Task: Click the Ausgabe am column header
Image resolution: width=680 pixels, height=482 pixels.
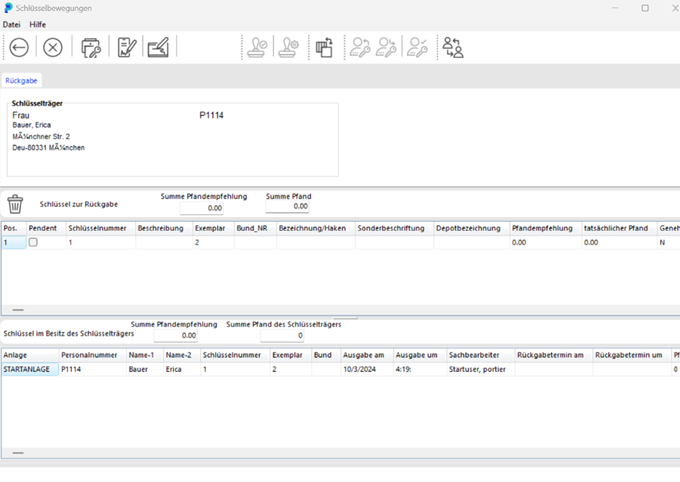Action: [x=362, y=355]
